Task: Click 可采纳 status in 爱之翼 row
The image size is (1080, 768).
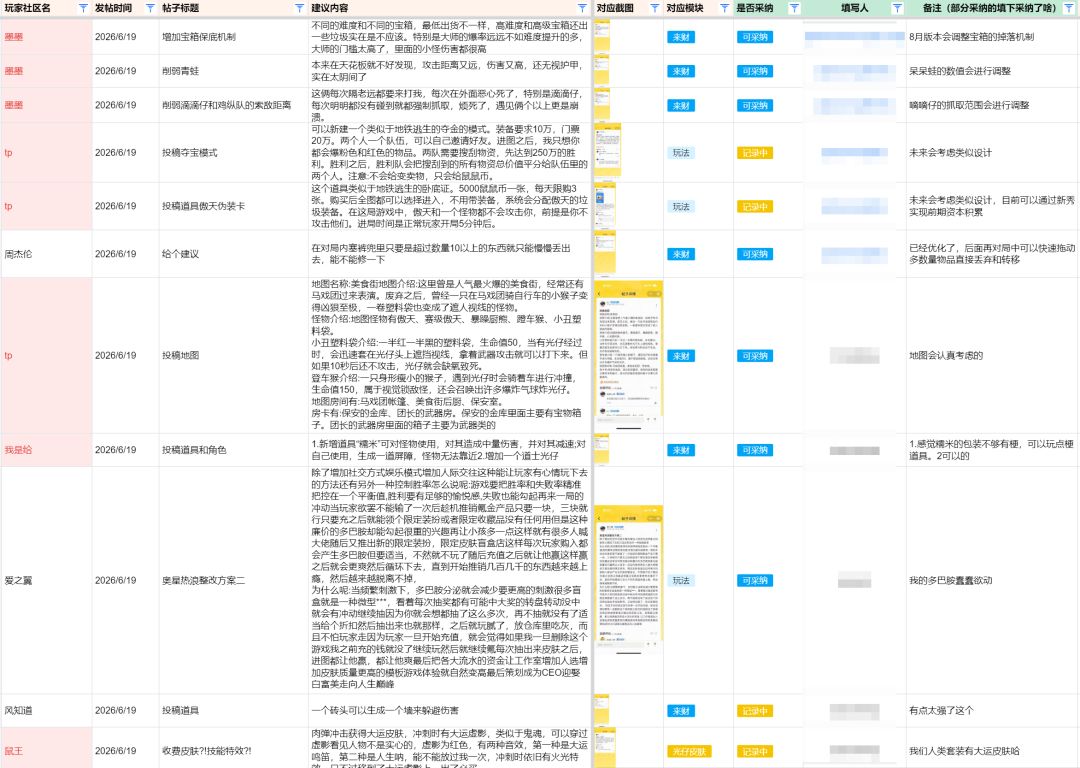Action: (755, 581)
